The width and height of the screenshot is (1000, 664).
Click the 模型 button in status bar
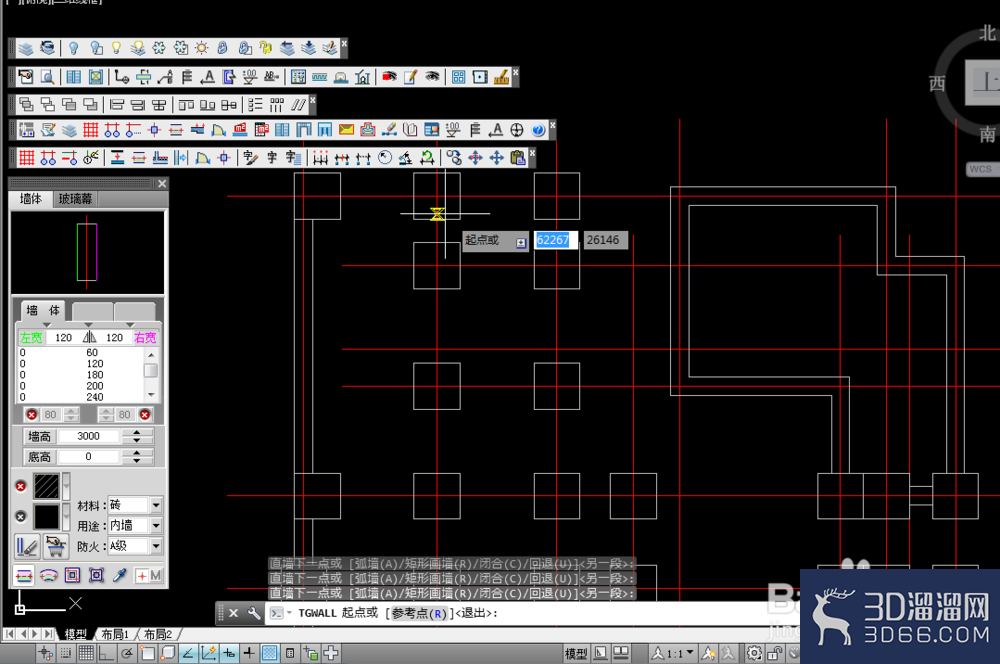577,653
